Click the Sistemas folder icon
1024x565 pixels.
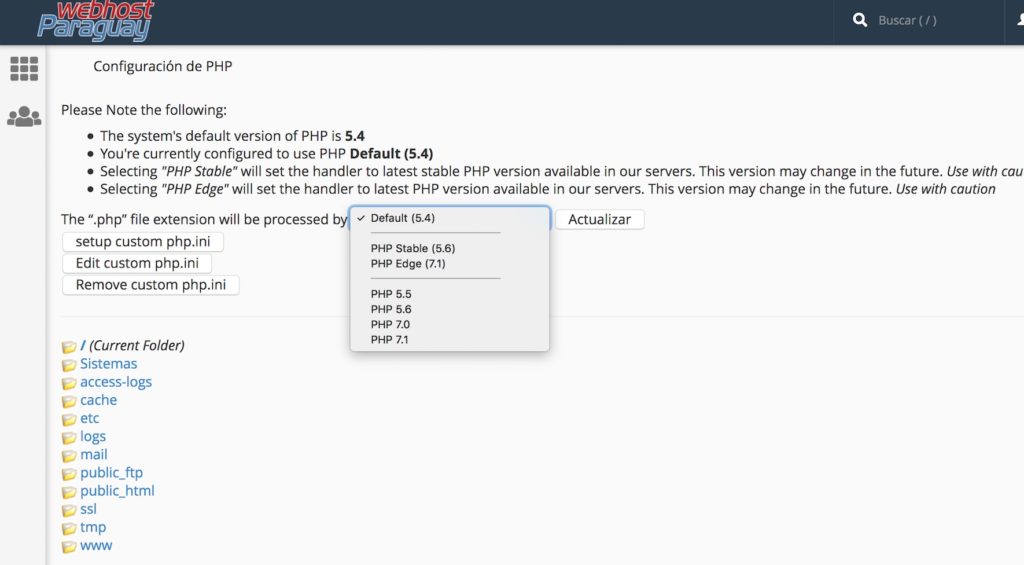[69, 364]
